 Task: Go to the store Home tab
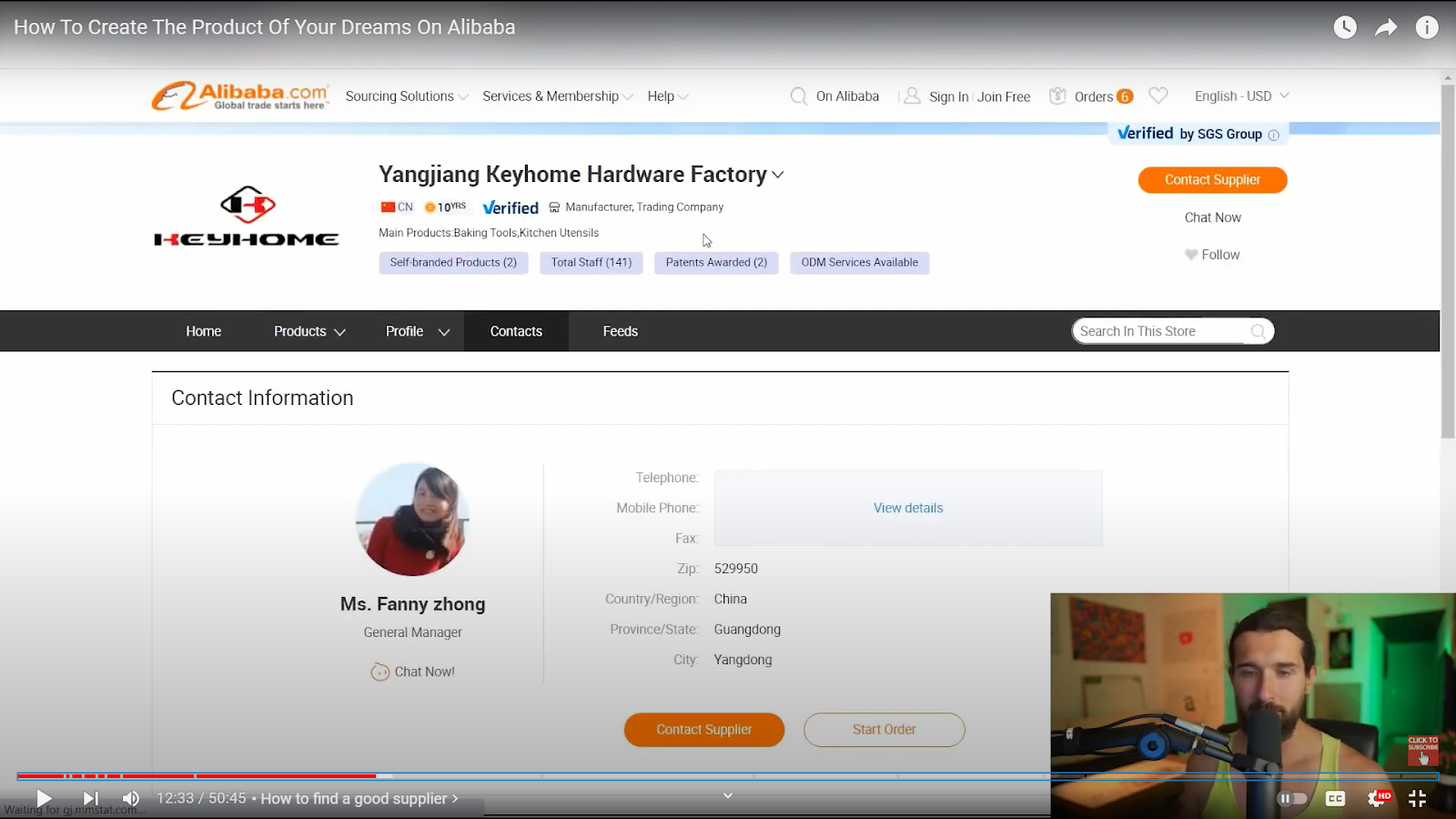[x=204, y=331]
